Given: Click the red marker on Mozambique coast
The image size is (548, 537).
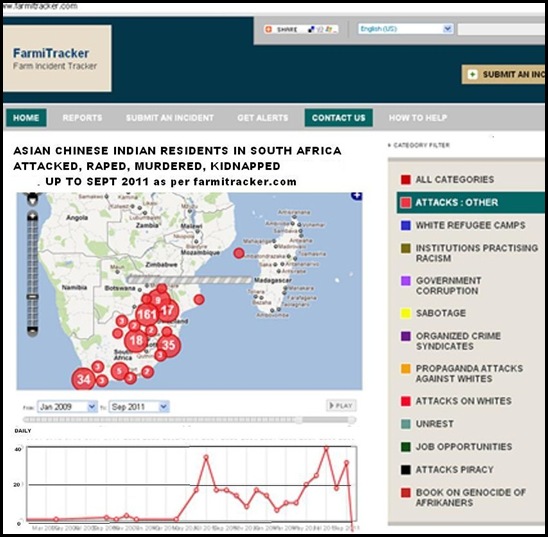Looking at the screenshot, I should point(199,299).
